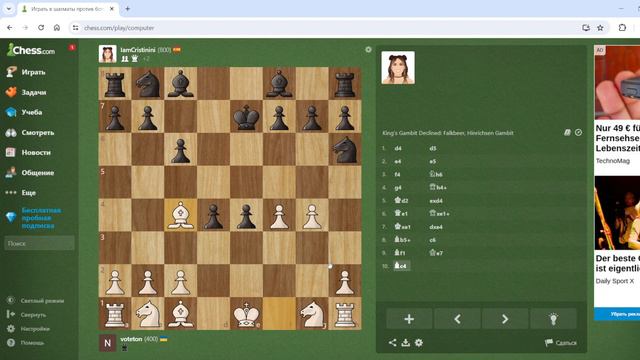Image resolution: width=640 pixels, height=360 pixels.
Task: Jump to move 7 dxe4
Action: (x=436, y=227)
